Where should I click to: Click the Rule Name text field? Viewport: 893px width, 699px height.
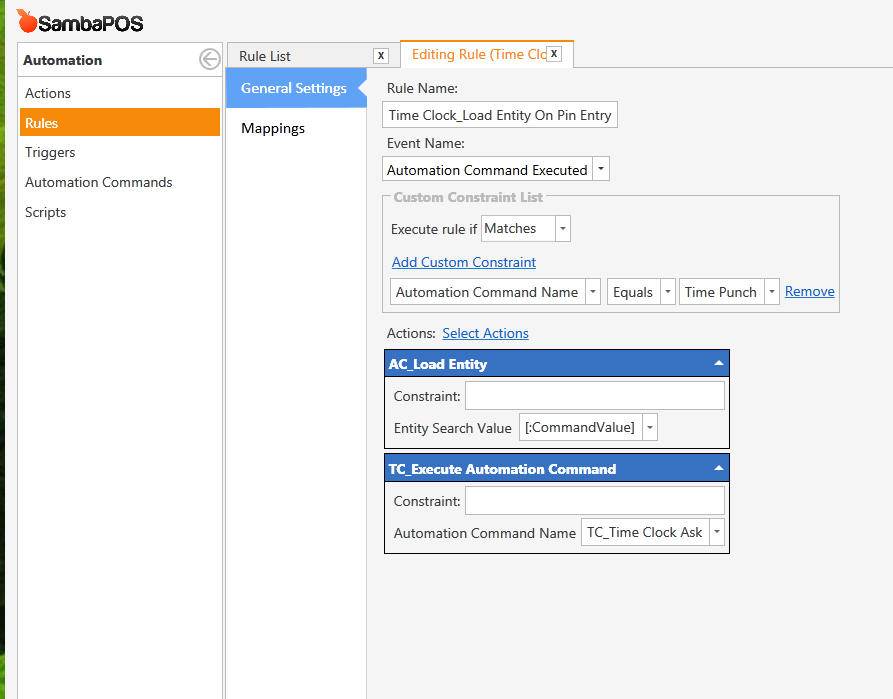point(500,115)
